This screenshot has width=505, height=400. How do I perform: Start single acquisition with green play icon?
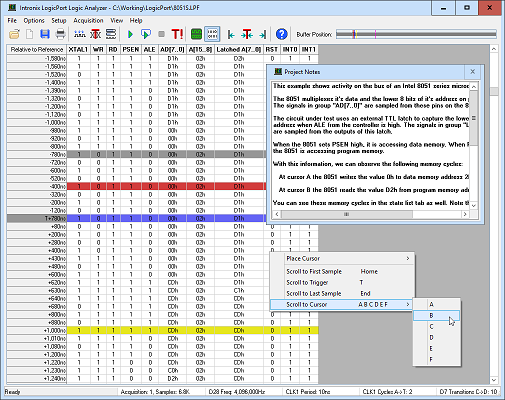[130, 34]
